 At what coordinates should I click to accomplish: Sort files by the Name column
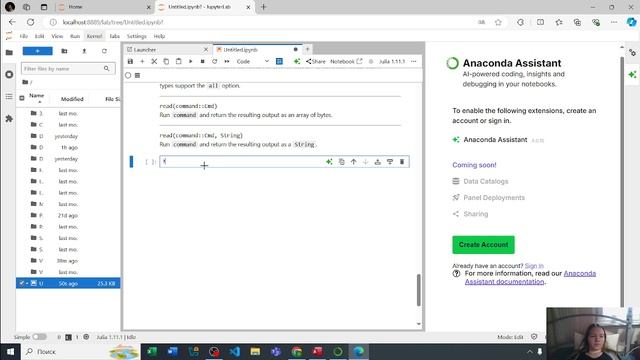coord(36,96)
